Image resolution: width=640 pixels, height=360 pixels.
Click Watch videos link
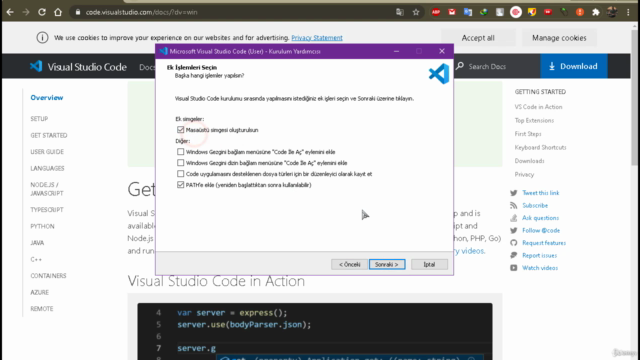(x=540, y=268)
